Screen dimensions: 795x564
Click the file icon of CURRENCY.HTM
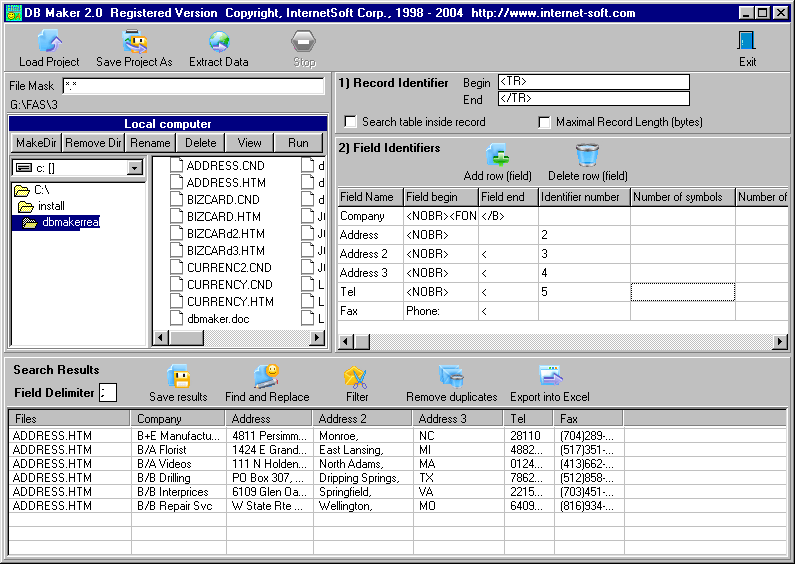(x=176, y=301)
